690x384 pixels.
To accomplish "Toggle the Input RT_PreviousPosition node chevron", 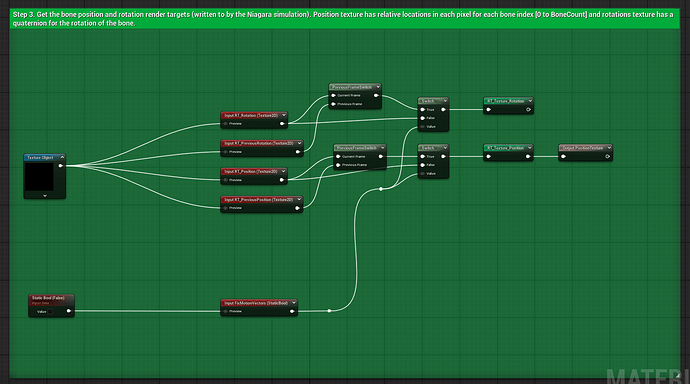I will [x=299, y=200].
